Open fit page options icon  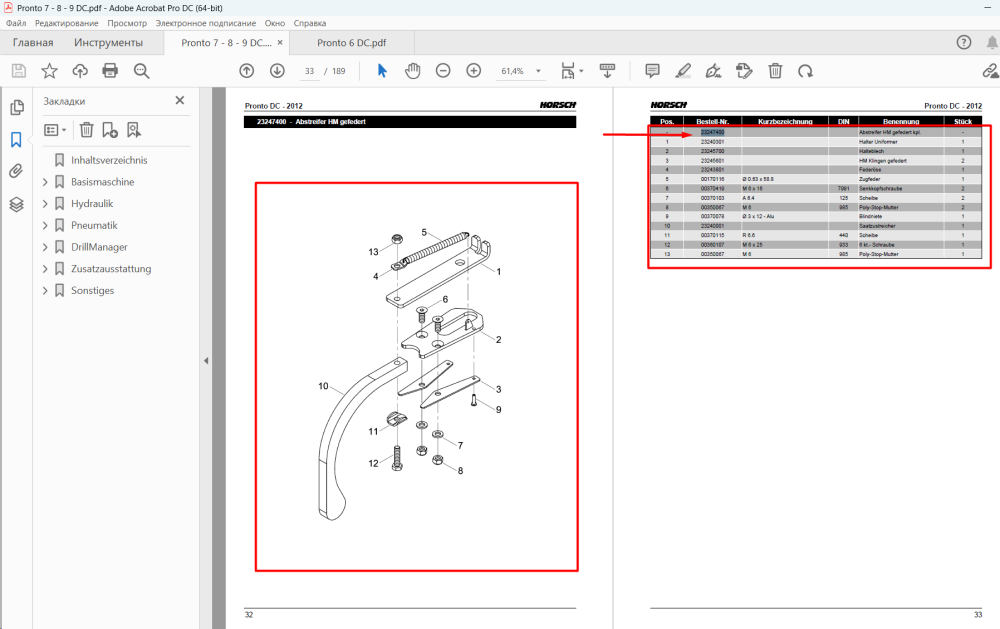click(x=568, y=71)
